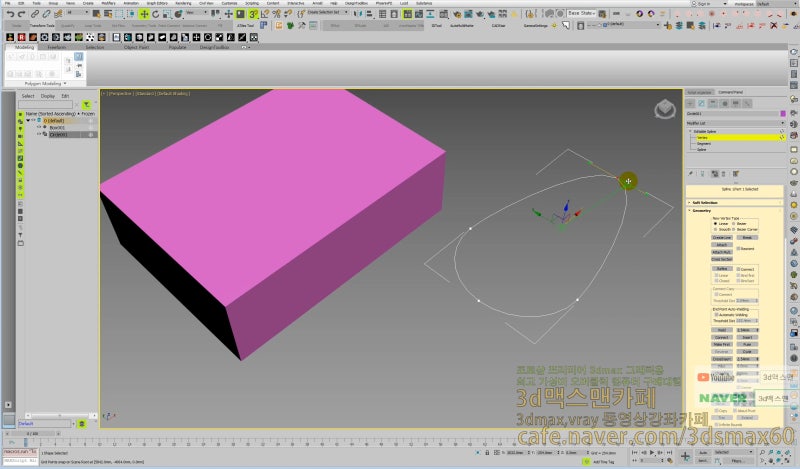This screenshot has height=469, width=800.
Task: Toggle the Reorient checkbox
Action: [738, 249]
